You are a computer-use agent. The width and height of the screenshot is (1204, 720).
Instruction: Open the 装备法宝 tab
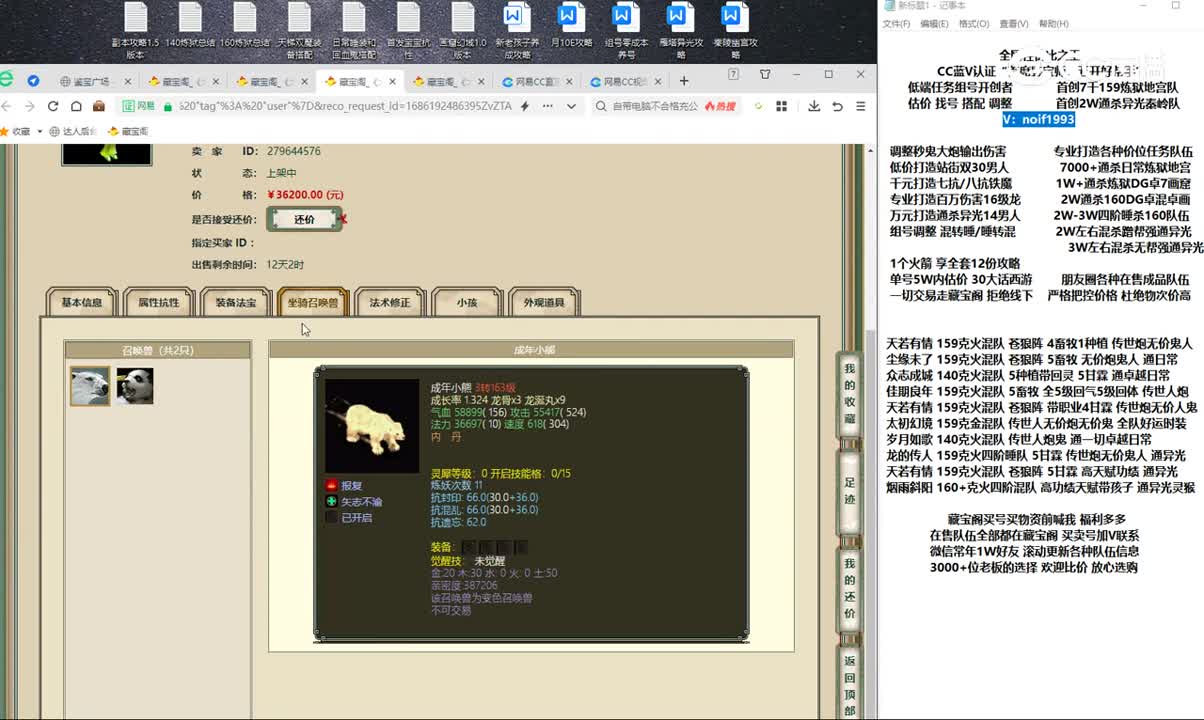click(236, 302)
